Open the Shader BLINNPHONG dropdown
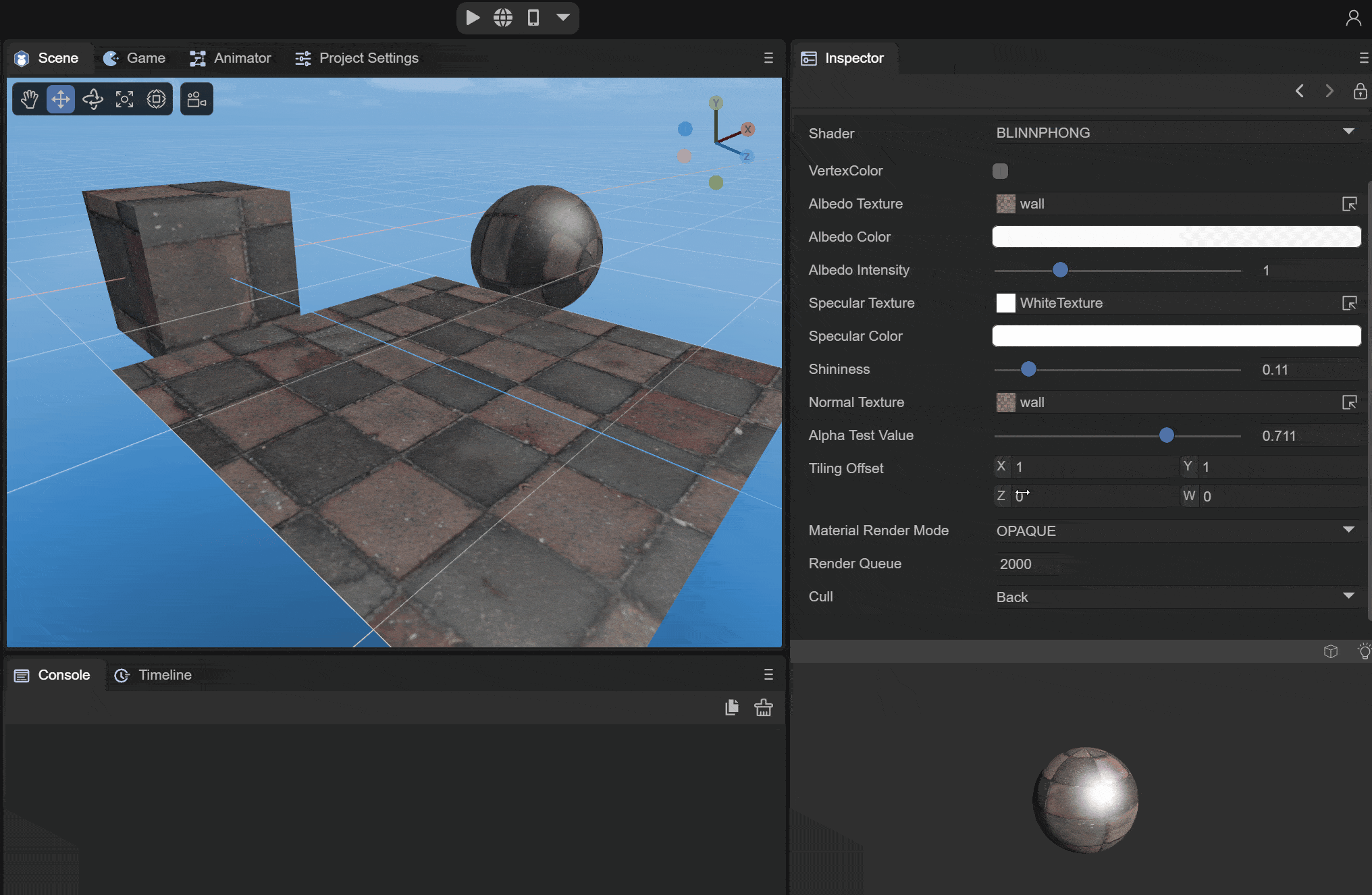Image resolution: width=1372 pixels, height=895 pixels. [1175, 133]
